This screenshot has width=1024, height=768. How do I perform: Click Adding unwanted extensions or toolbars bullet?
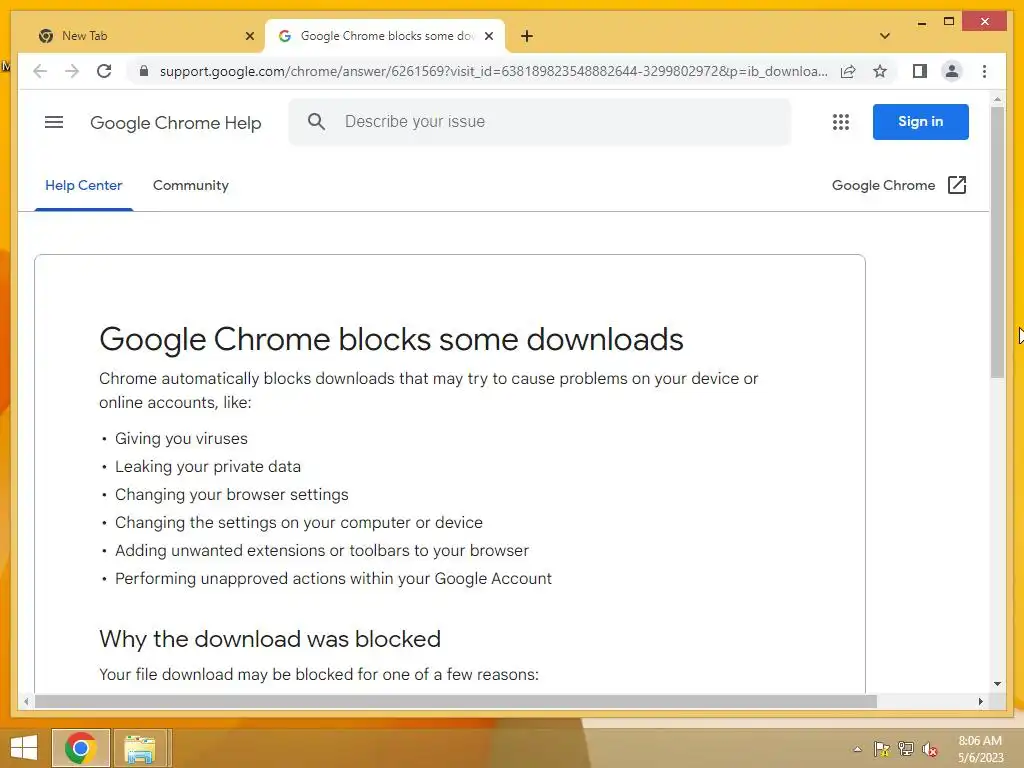(x=322, y=551)
